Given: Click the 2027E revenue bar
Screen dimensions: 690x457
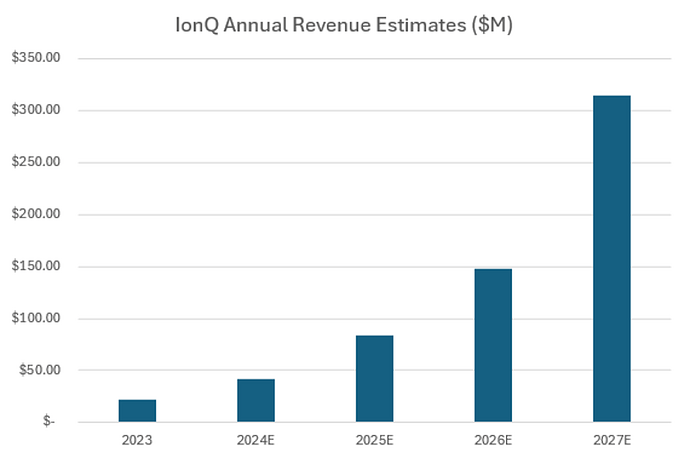Looking at the screenshot, I should [612, 259].
